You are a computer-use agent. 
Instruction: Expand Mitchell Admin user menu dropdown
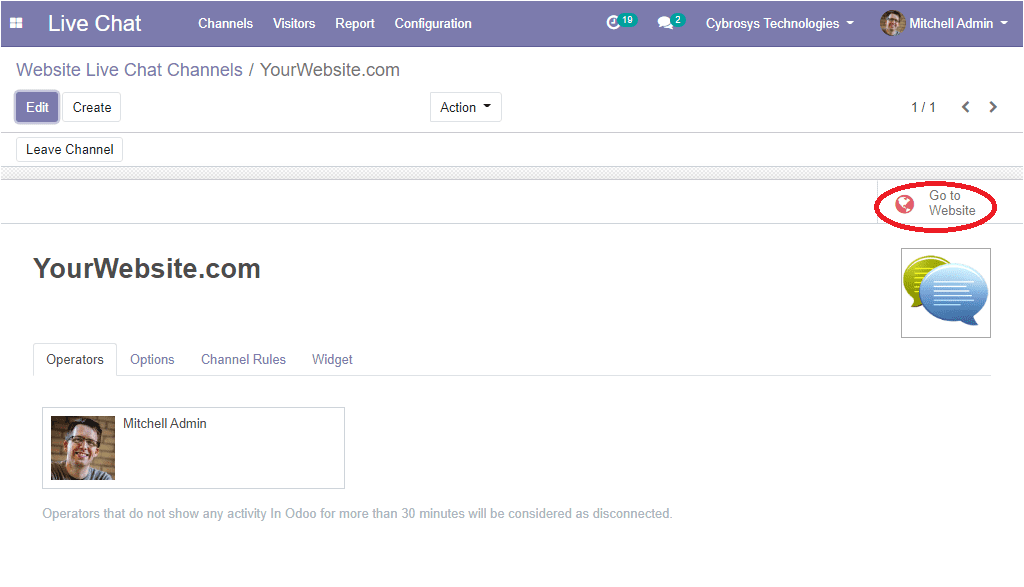[958, 24]
